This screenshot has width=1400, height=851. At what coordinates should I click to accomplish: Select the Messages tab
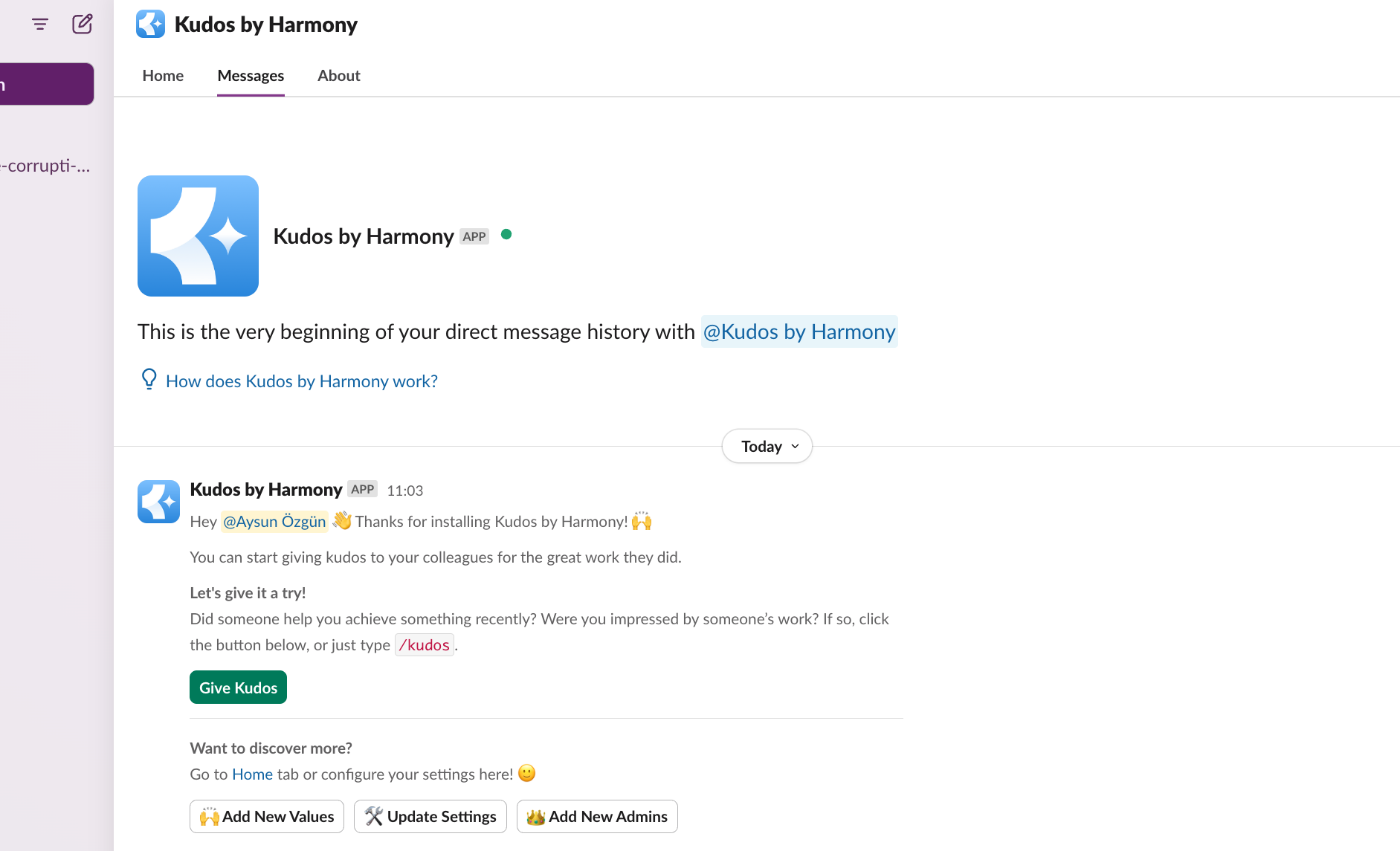pos(251,76)
